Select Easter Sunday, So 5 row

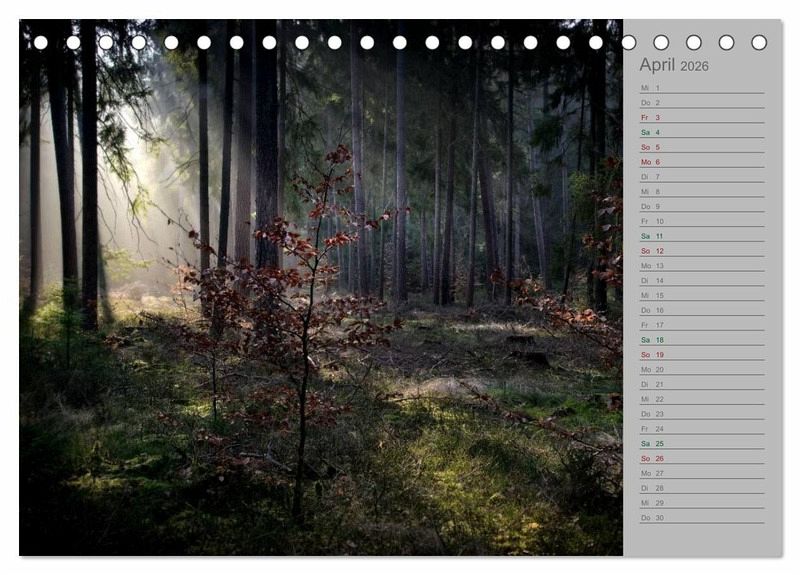pos(701,147)
